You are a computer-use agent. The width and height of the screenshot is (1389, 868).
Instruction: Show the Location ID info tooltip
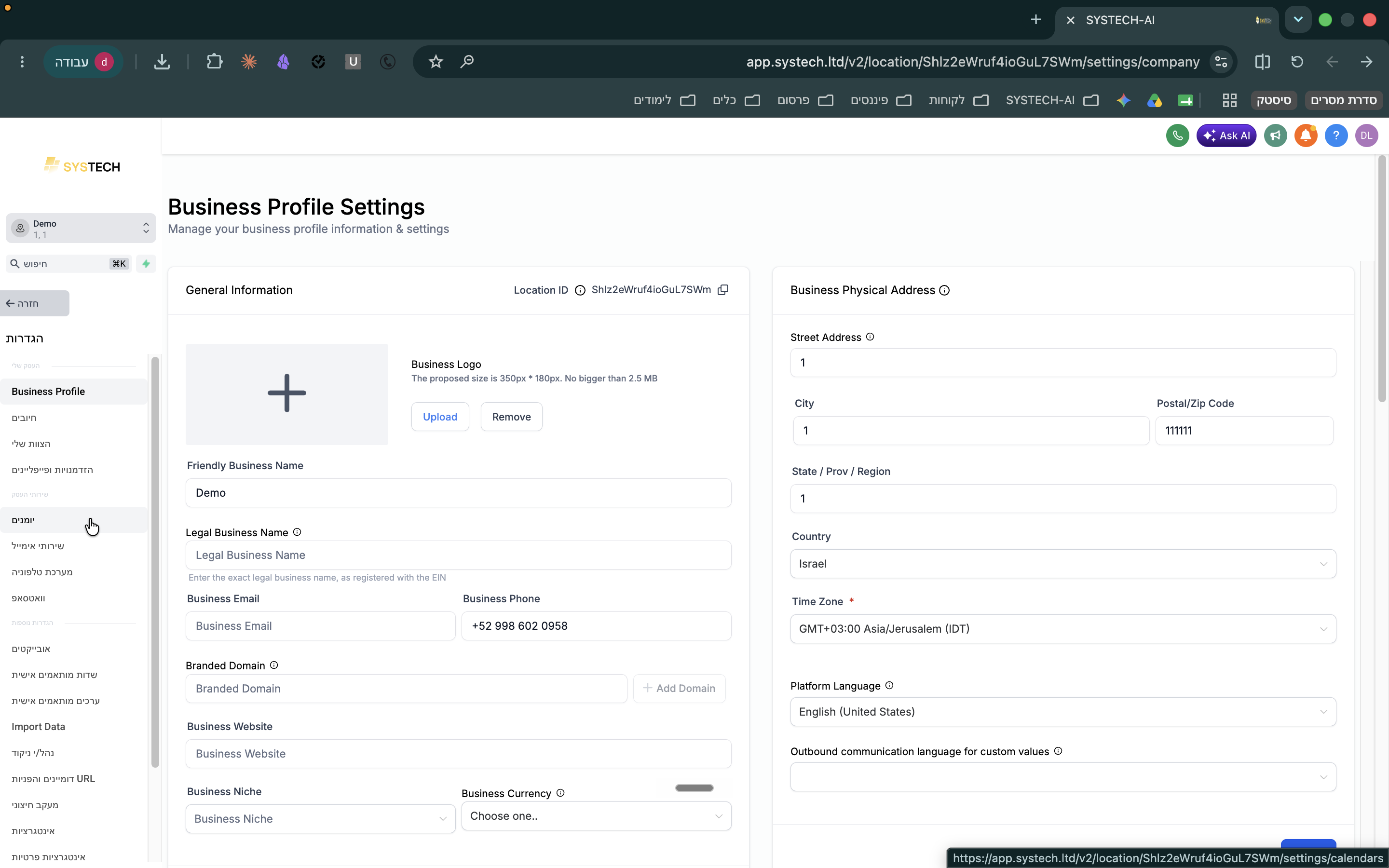pos(580,290)
